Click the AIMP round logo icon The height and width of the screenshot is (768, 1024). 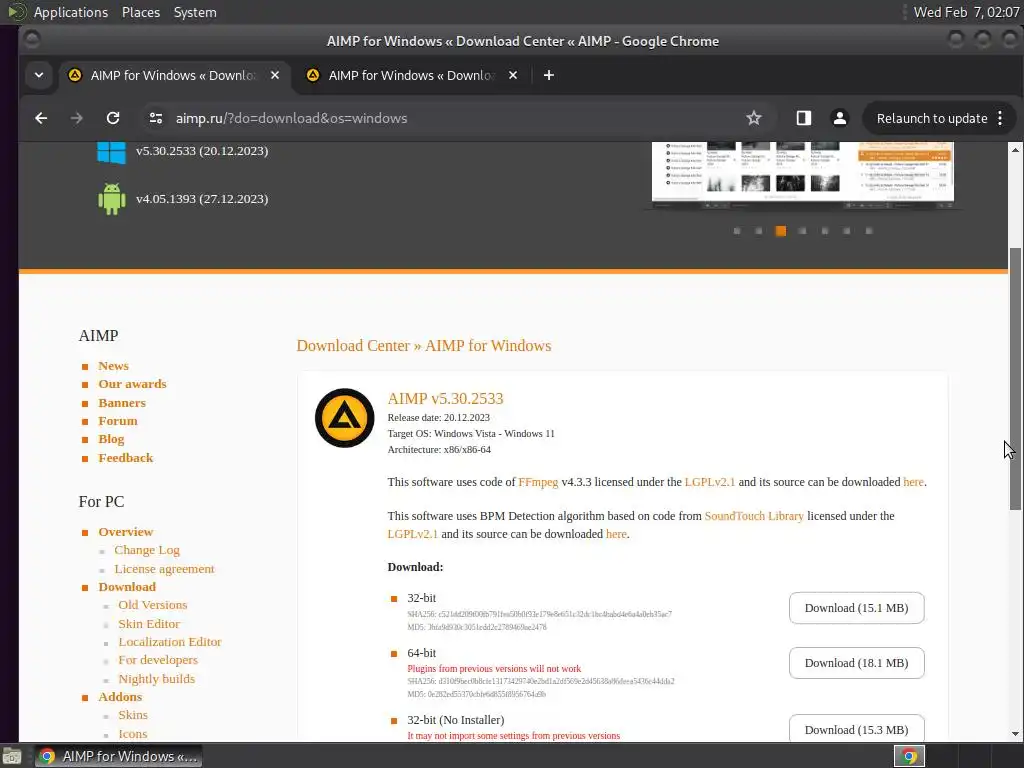(345, 418)
